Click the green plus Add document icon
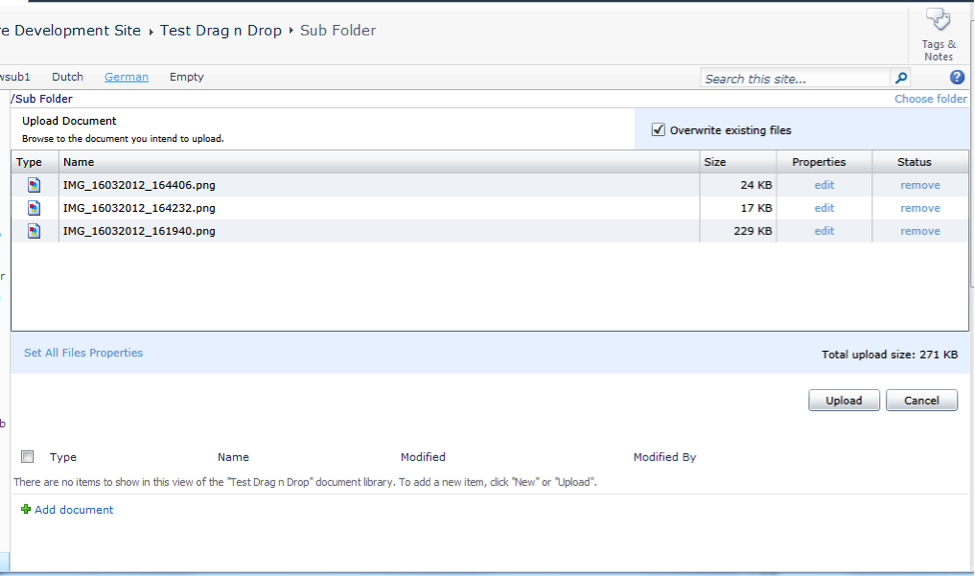 pyautogui.click(x=25, y=509)
